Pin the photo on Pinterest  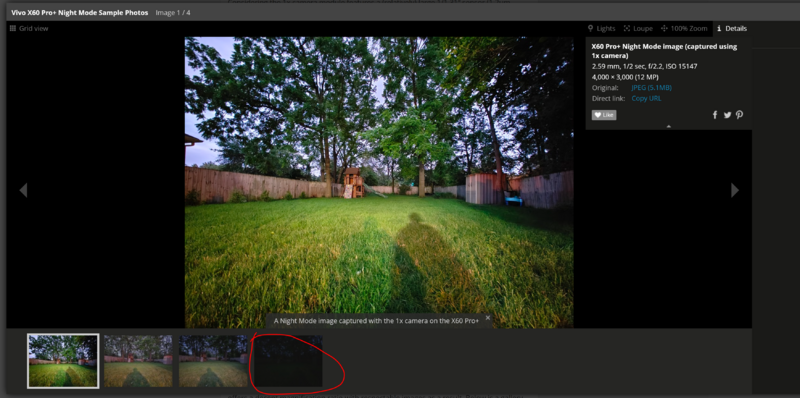click(x=739, y=115)
